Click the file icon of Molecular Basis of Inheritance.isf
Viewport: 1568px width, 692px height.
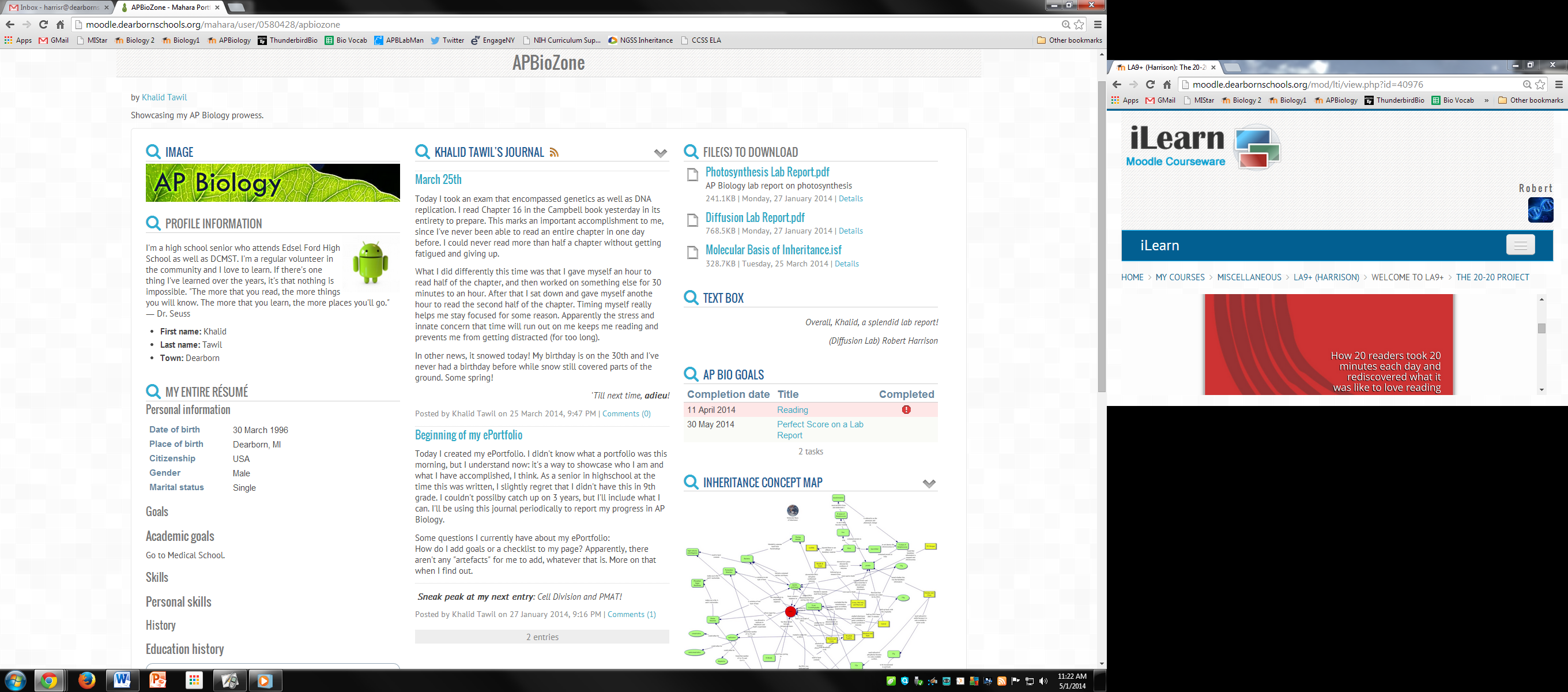(x=692, y=253)
